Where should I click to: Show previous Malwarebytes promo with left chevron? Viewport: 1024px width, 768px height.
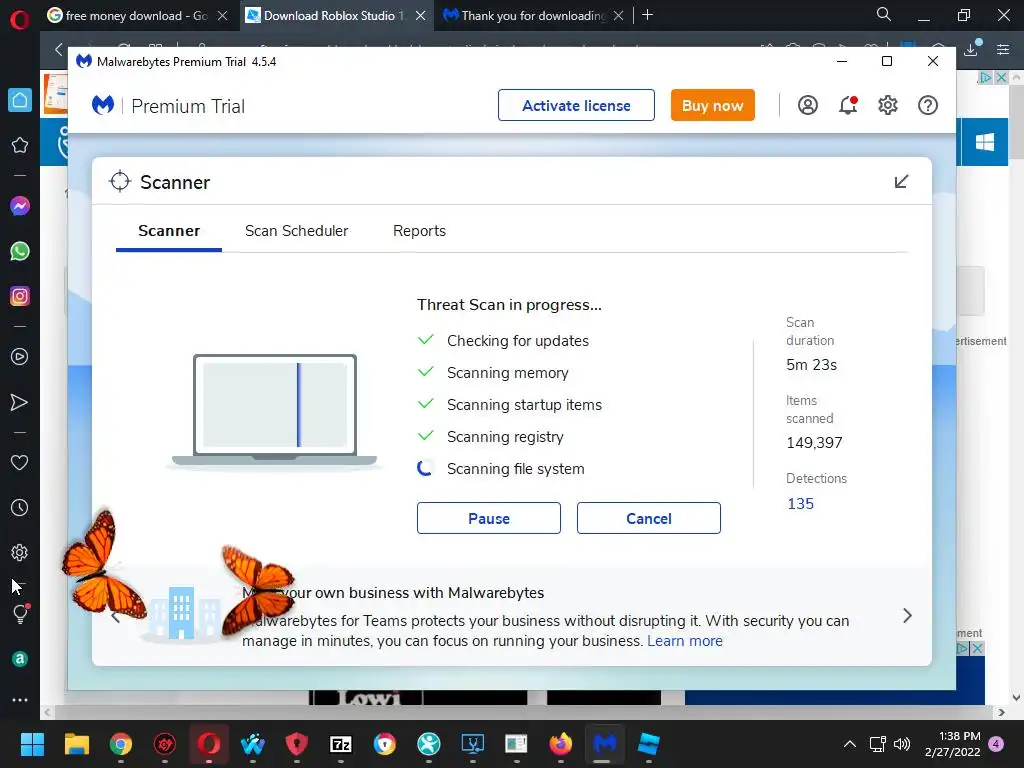pyautogui.click(x=116, y=616)
